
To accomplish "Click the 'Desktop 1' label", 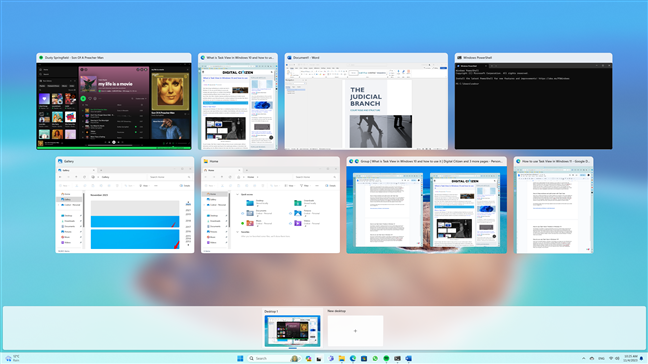I will coord(271,311).
